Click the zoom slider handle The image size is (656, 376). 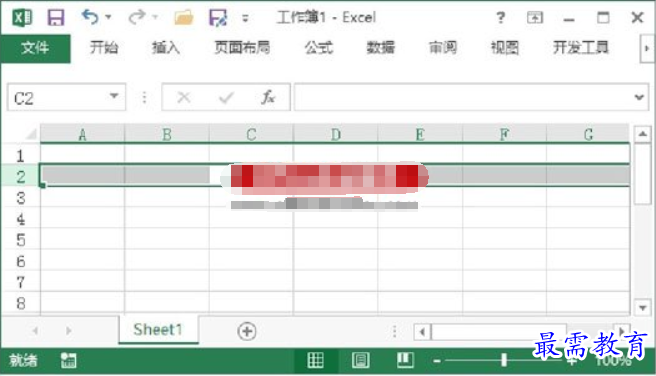(x=504, y=360)
